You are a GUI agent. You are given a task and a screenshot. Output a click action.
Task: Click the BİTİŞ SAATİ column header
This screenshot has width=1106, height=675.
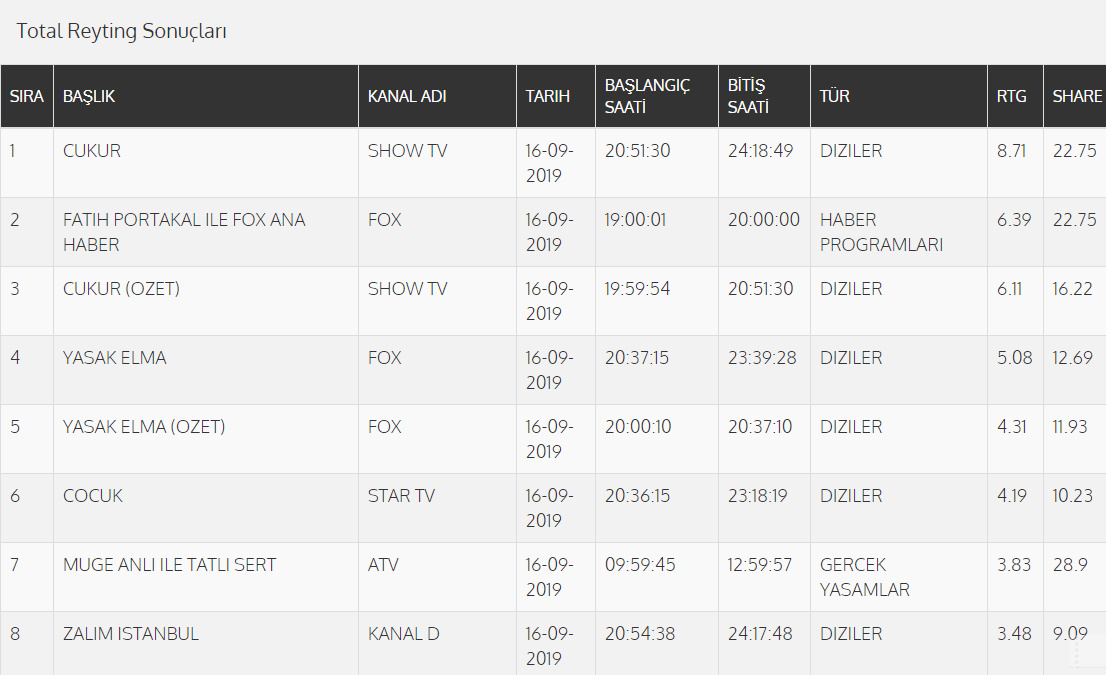748,96
